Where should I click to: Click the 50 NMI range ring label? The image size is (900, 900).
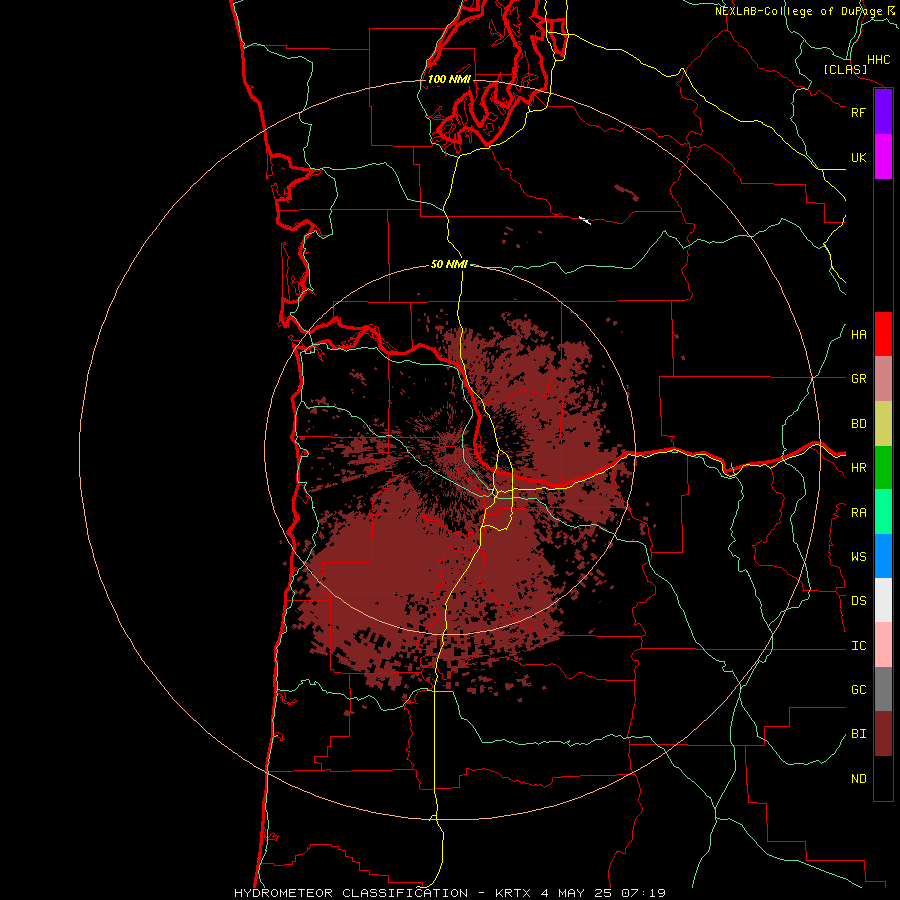point(449,264)
